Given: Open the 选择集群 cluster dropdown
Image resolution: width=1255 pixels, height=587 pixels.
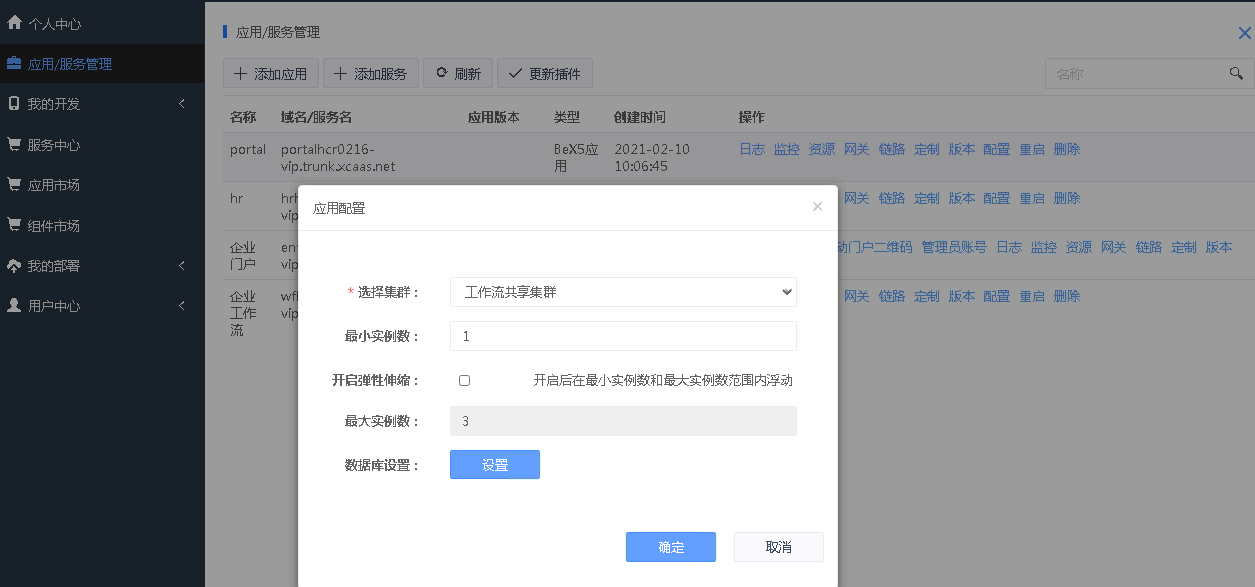Looking at the screenshot, I should 623,292.
